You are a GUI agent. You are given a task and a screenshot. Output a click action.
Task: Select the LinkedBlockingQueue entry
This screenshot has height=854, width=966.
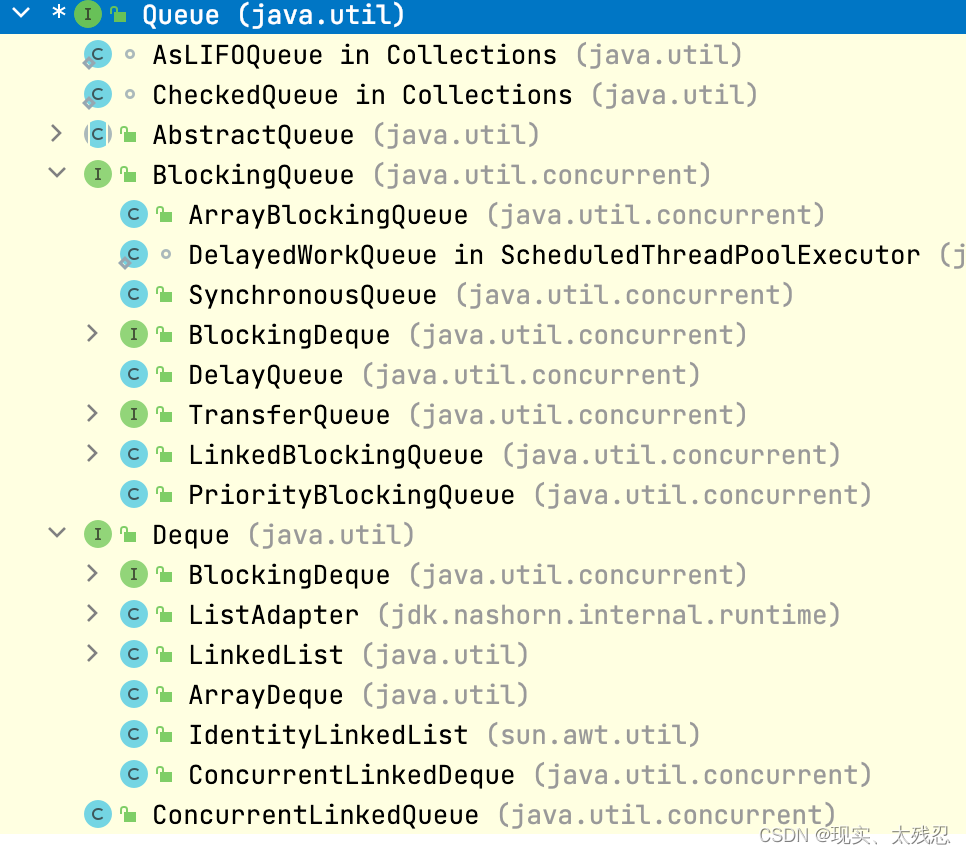coord(514,455)
